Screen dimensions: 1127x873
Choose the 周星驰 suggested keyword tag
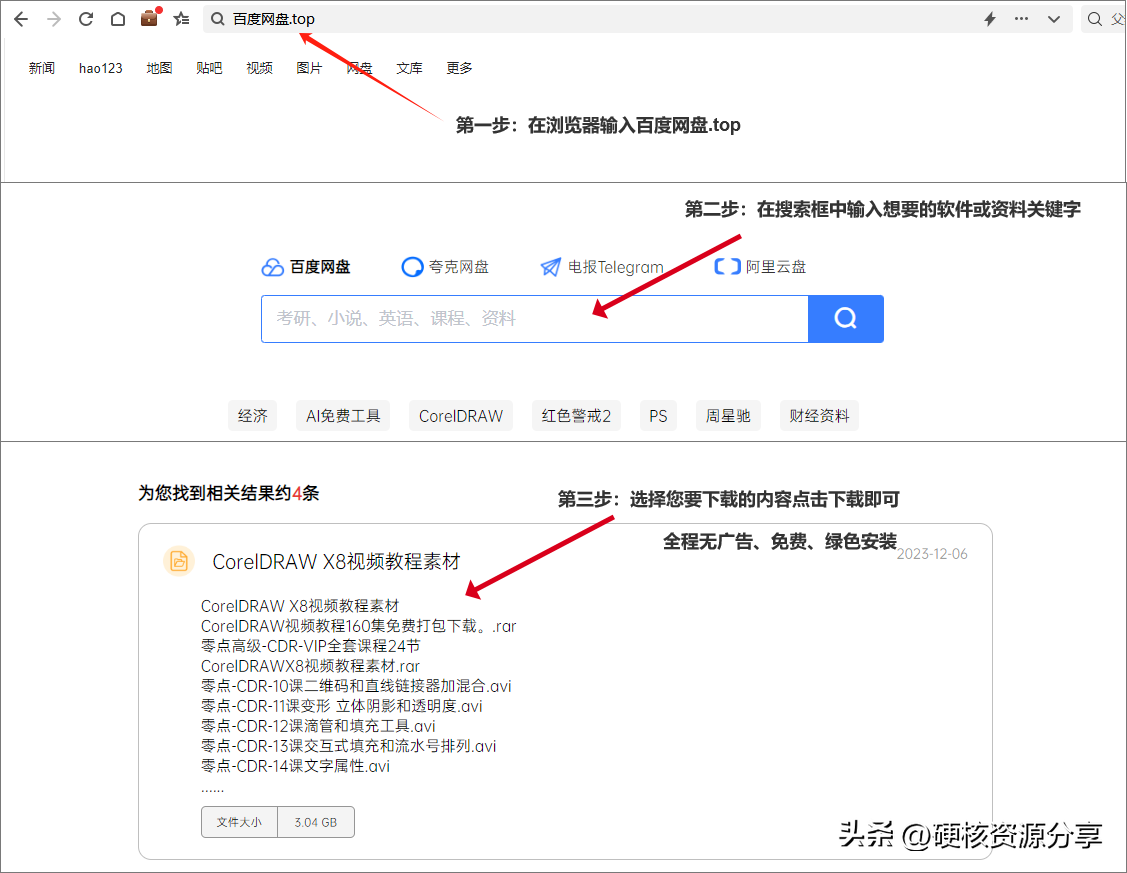point(728,416)
